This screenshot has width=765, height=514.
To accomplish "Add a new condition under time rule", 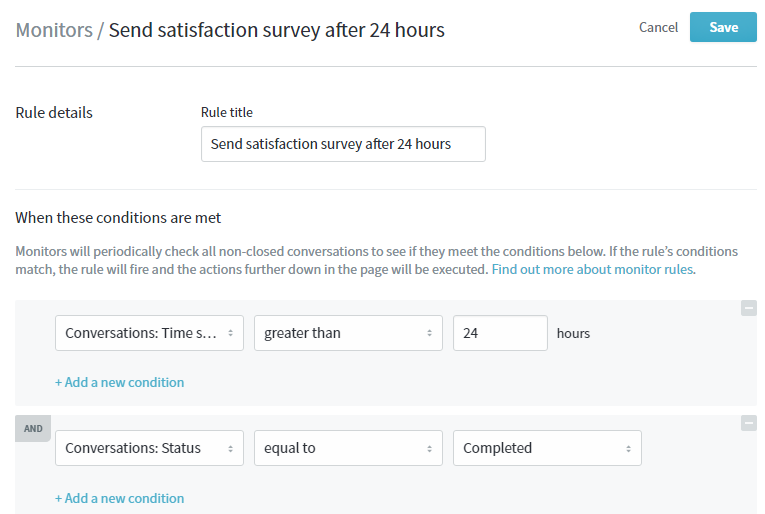I will (120, 382).
